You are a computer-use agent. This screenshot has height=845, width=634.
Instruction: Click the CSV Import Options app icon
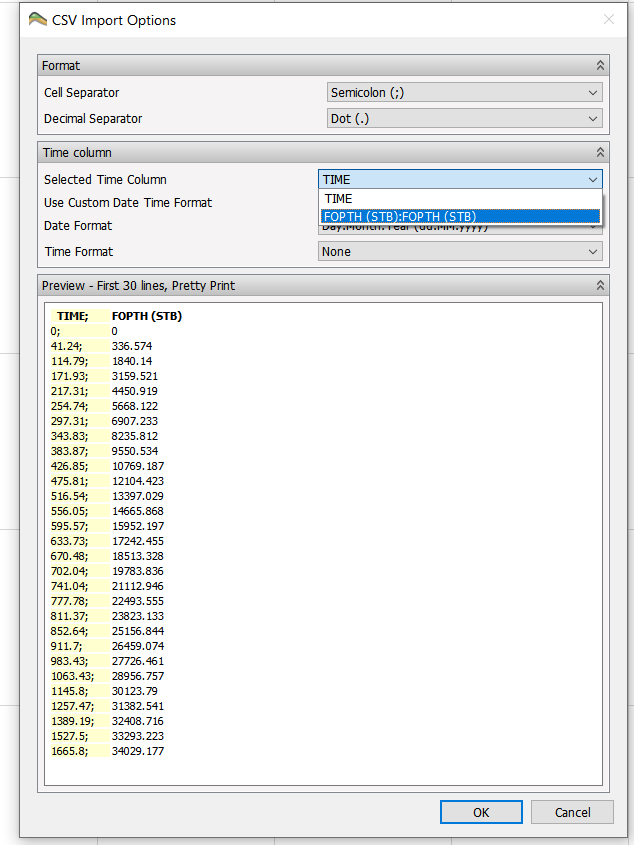pyautogui.click(x=37, y=19)
